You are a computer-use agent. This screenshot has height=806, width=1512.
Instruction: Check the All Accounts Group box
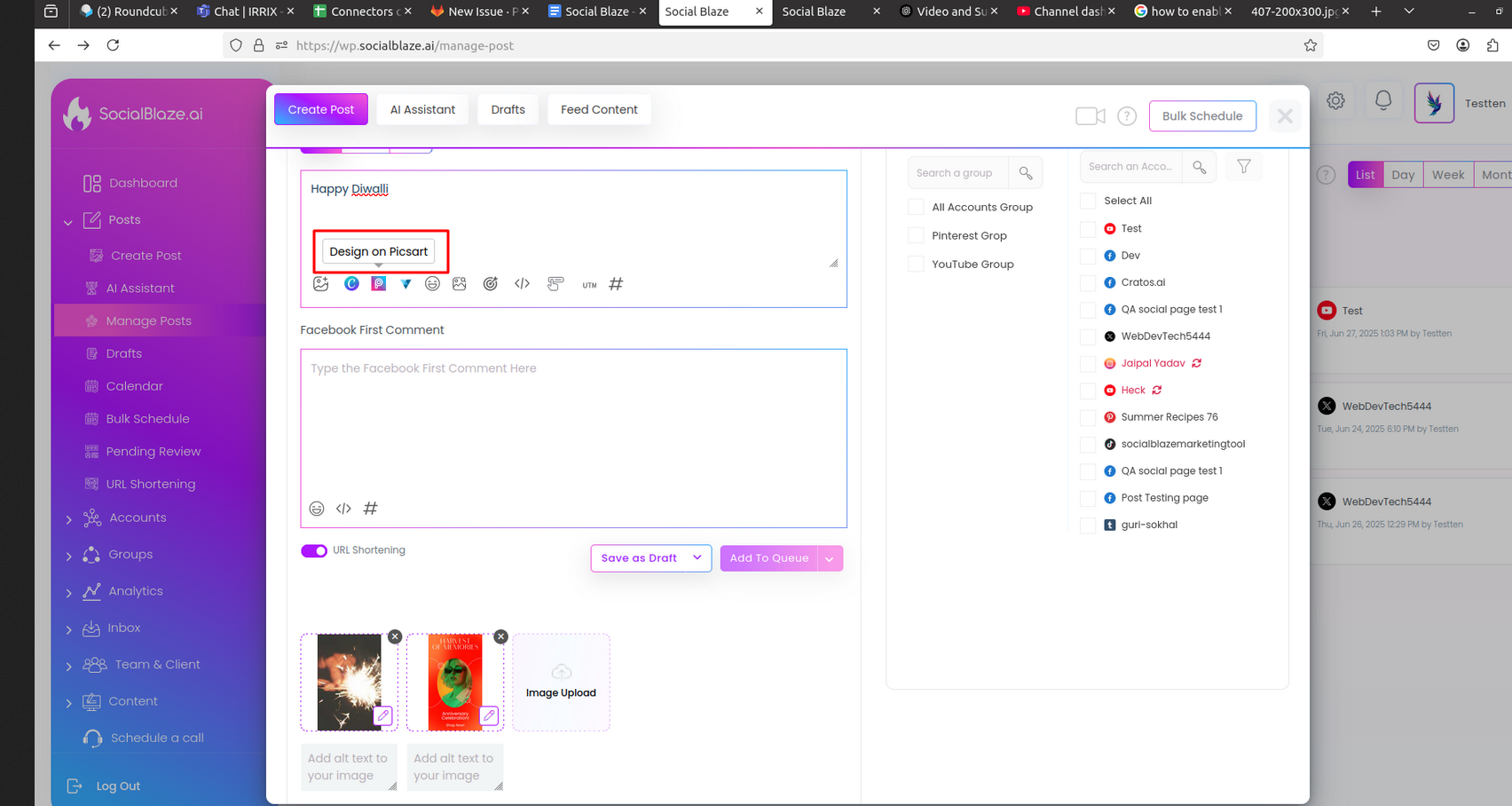[x=916, y=207]
